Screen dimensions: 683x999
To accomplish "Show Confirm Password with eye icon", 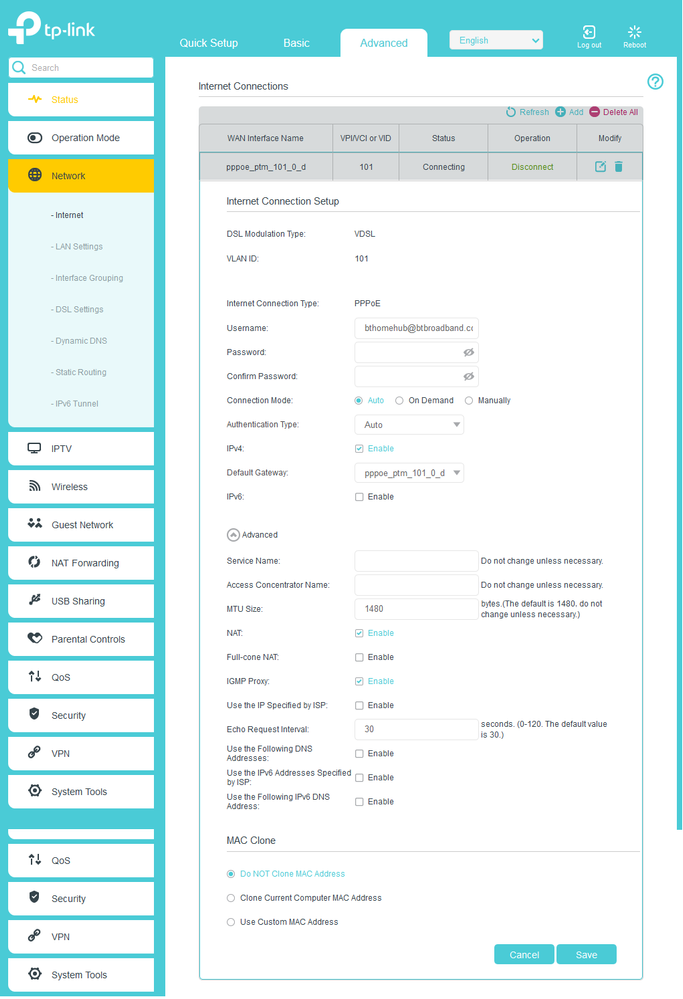I will pyautogui.click(x=468, y=377).
